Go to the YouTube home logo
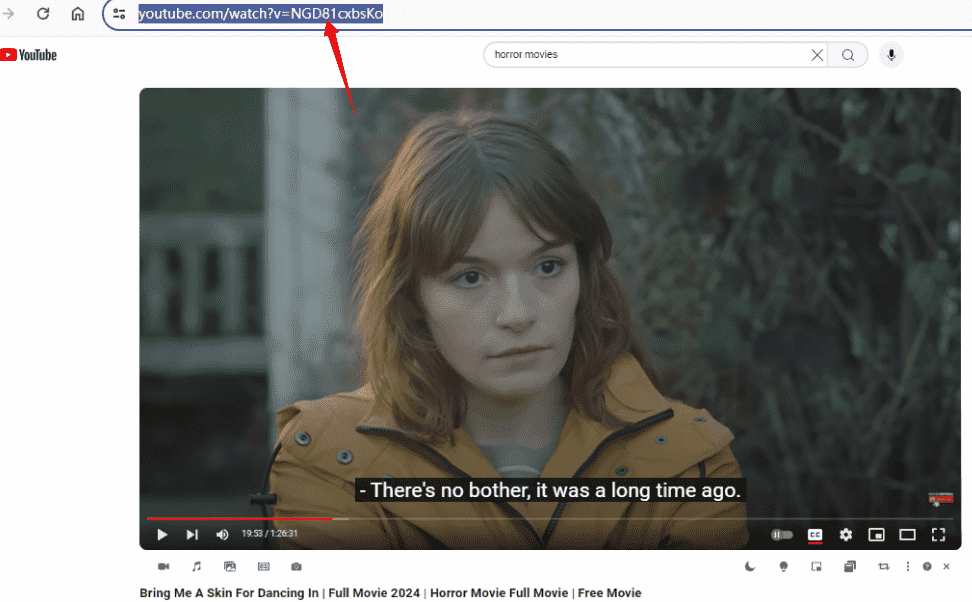 coord(29,55)
